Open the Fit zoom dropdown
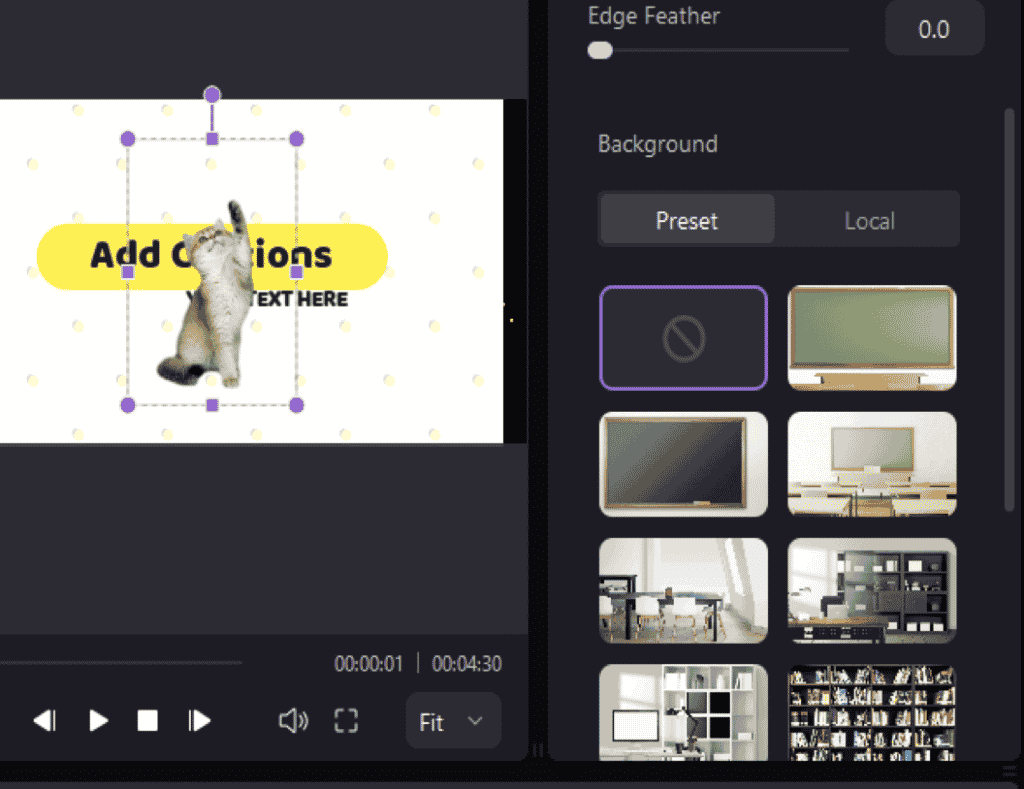Viewport: 1024px width, 789px height. pyautogui.click(x=453, y=721)
